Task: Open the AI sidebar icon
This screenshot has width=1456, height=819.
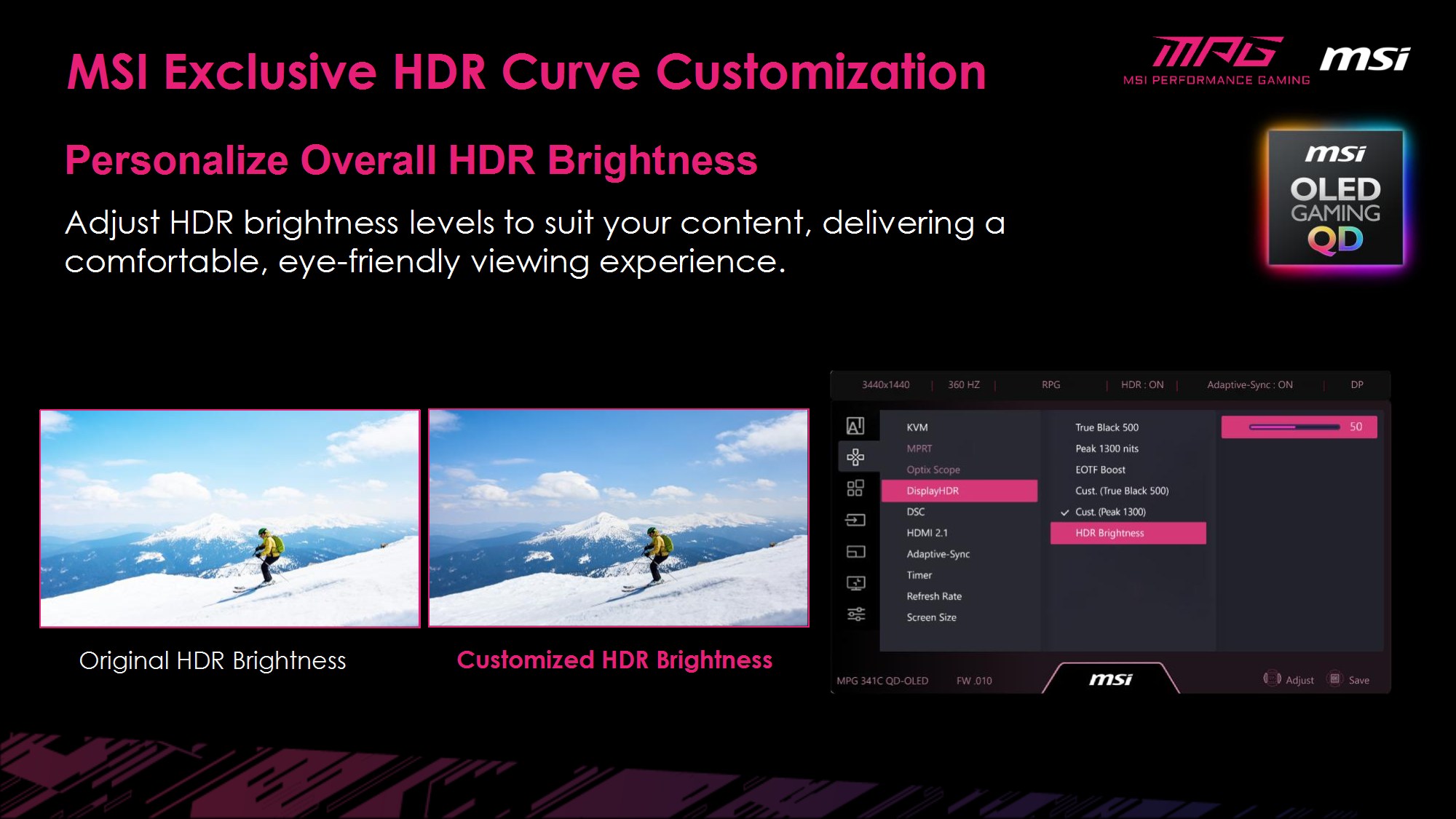Action: (x=855, y=426)
